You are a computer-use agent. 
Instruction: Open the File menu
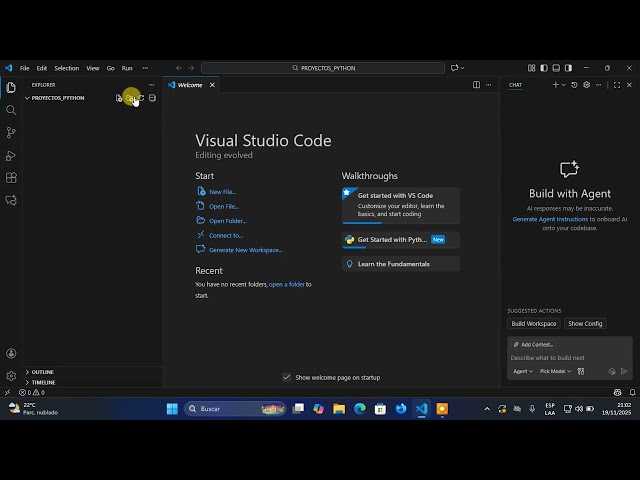pyautogui.click(x=24, y=68)
